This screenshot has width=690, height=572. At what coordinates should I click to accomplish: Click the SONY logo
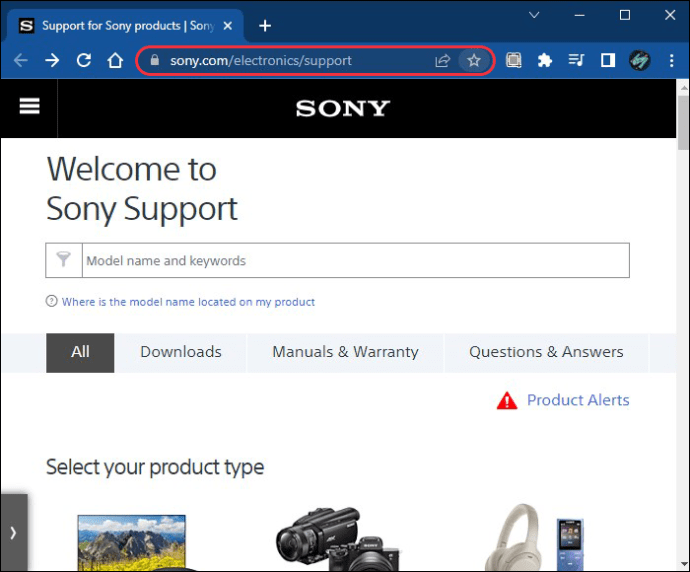343,109
